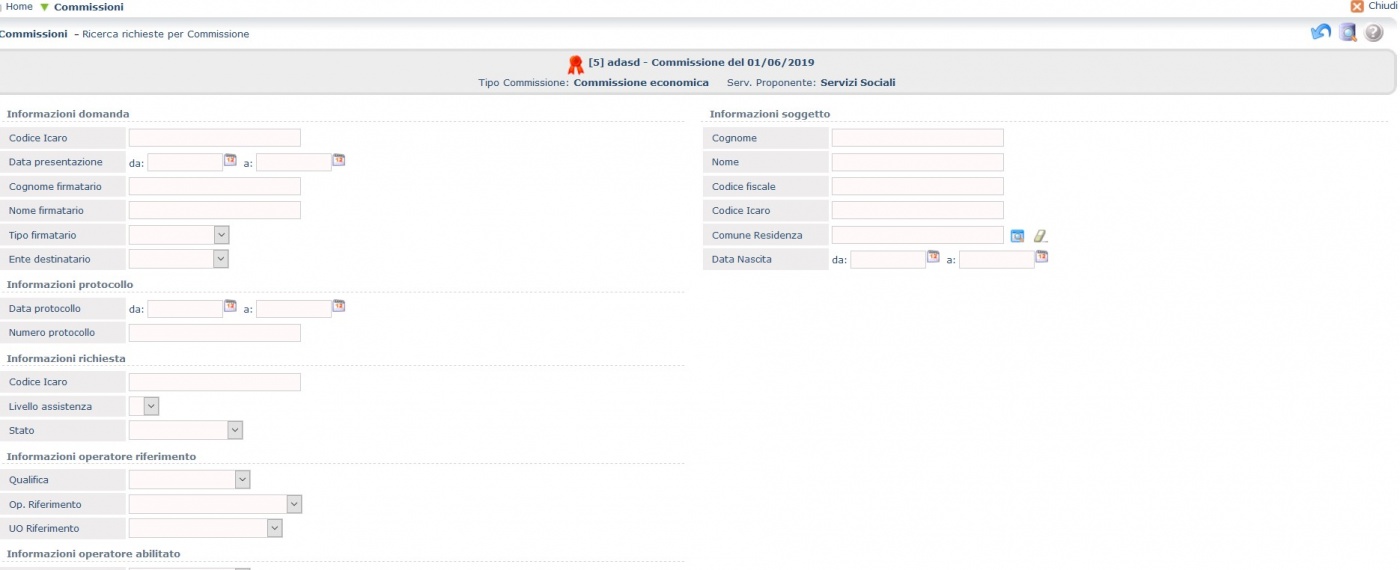
Task: Open calendar for Data protocollo 'da' date
Action: pos(230,306)
